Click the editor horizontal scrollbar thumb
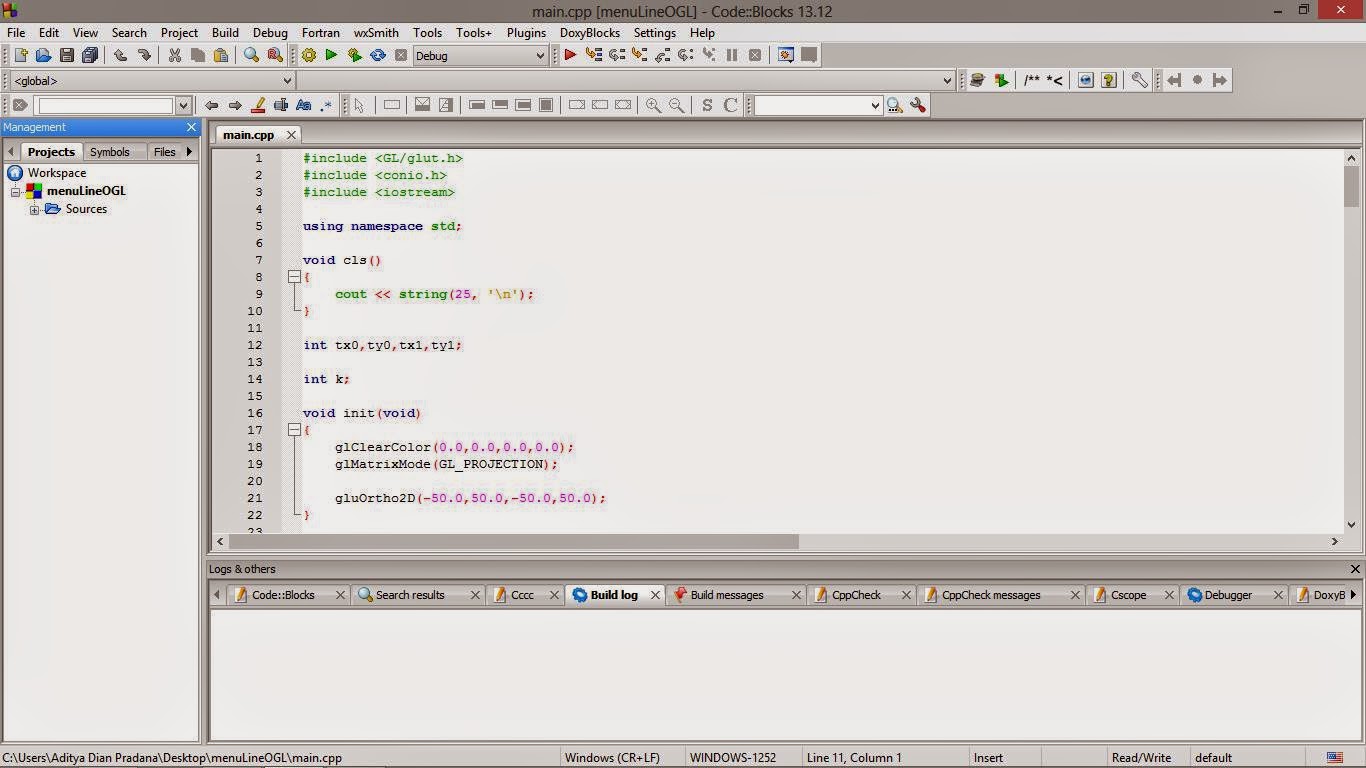Screen dimensions: 1366x768 pyautogui.click(x=513, y=541)
